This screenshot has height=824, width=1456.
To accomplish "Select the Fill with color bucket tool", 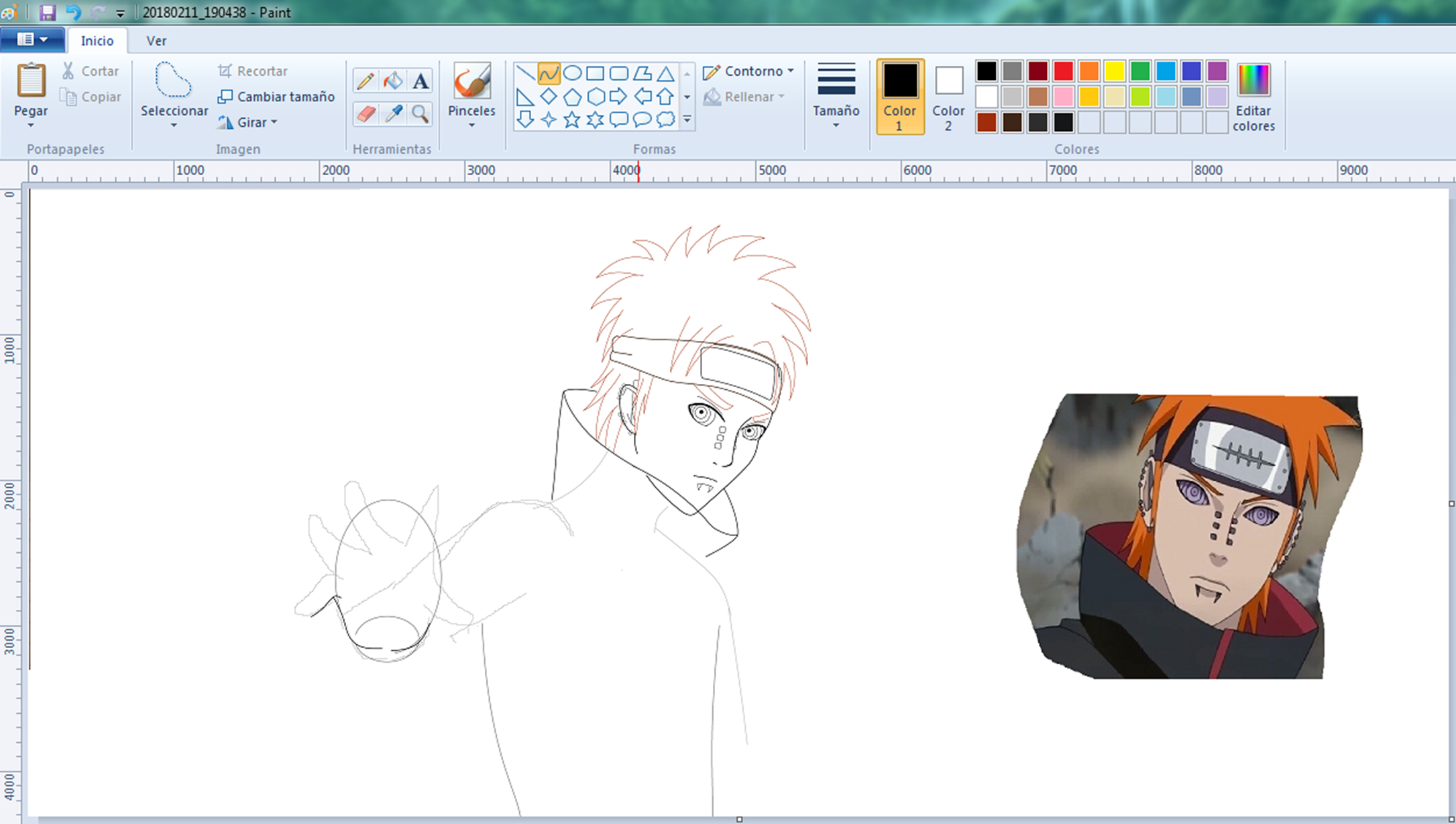I will coord(393,81).
